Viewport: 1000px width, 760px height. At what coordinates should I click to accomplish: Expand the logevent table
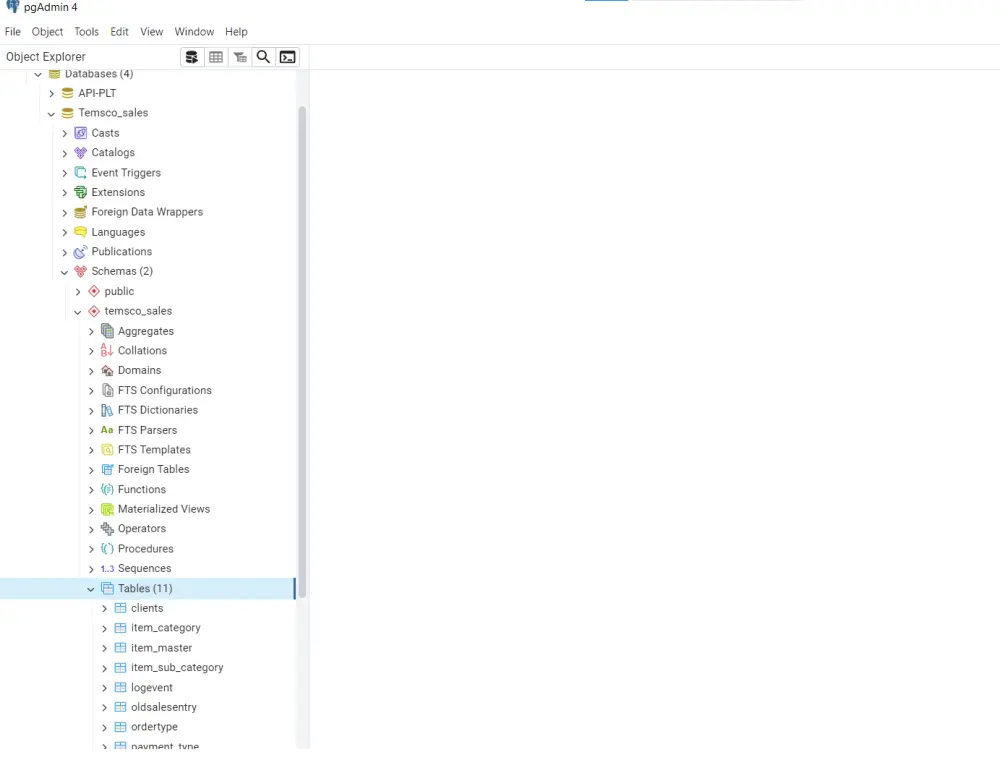104,688
